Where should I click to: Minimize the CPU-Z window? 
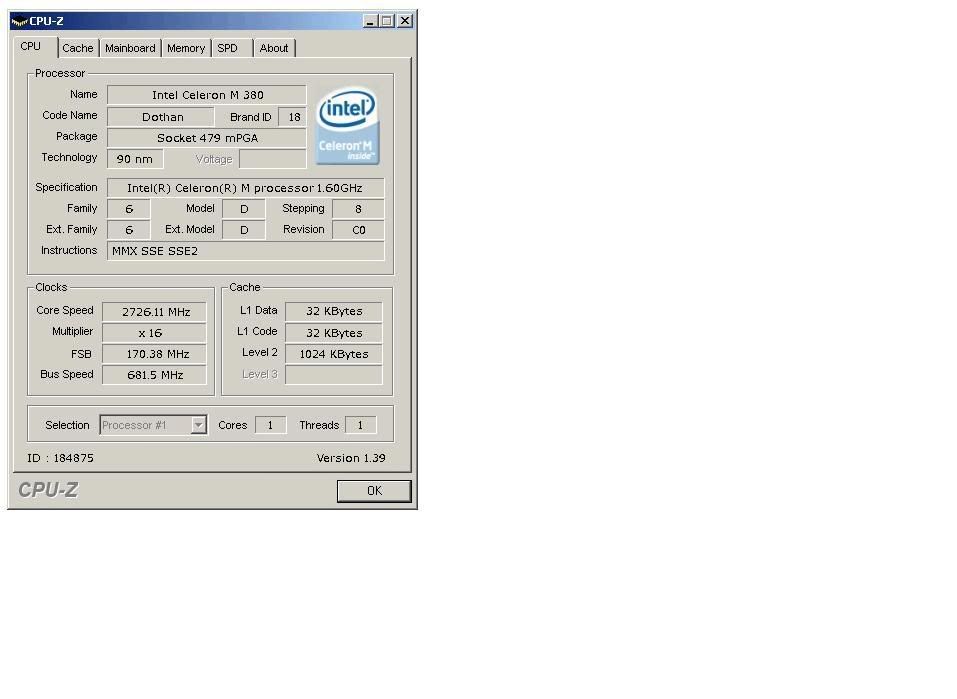pyautogui.click(x=370, y=21)
